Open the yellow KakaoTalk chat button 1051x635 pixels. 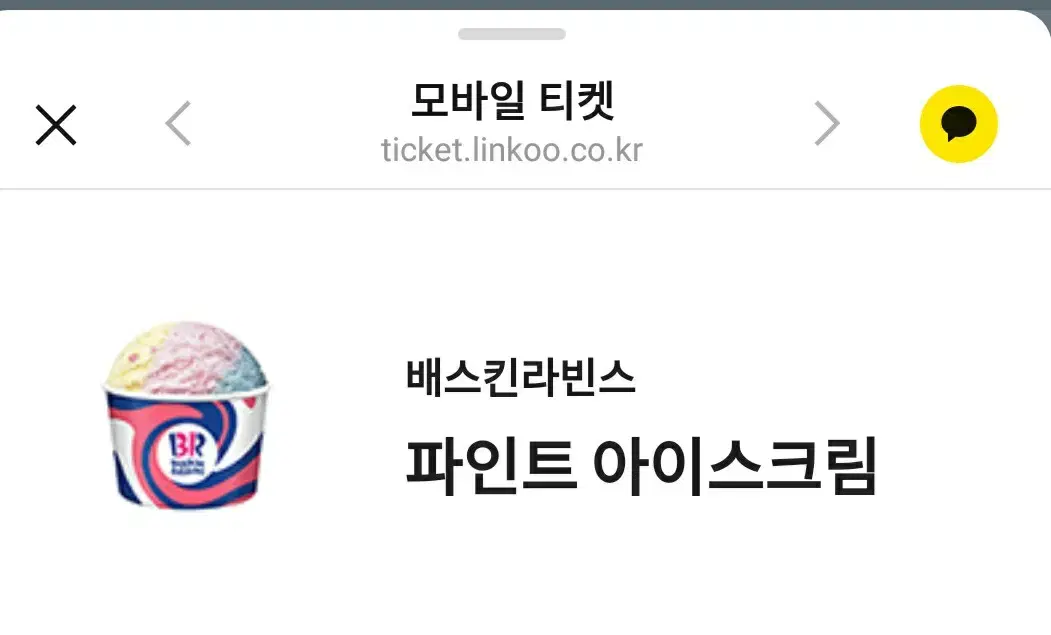959,124
